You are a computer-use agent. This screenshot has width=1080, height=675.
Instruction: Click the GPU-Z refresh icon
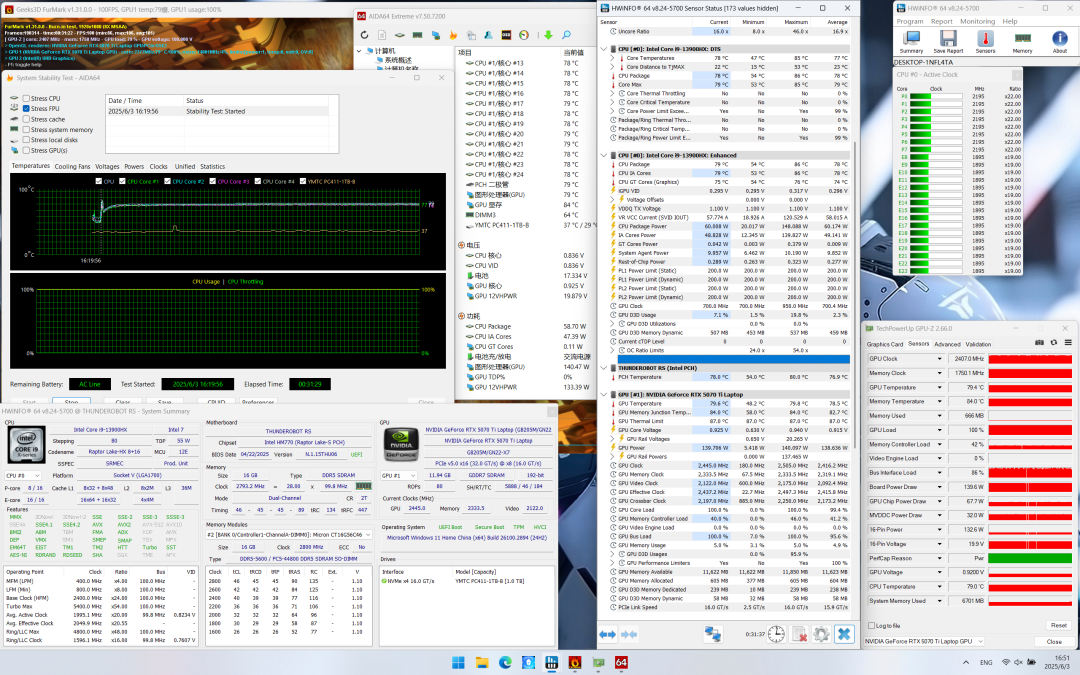tap(1054, 342)
